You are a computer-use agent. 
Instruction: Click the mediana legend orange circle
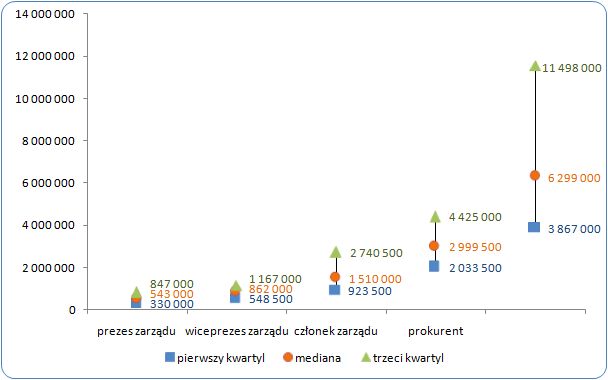click(x=288, y=357)
